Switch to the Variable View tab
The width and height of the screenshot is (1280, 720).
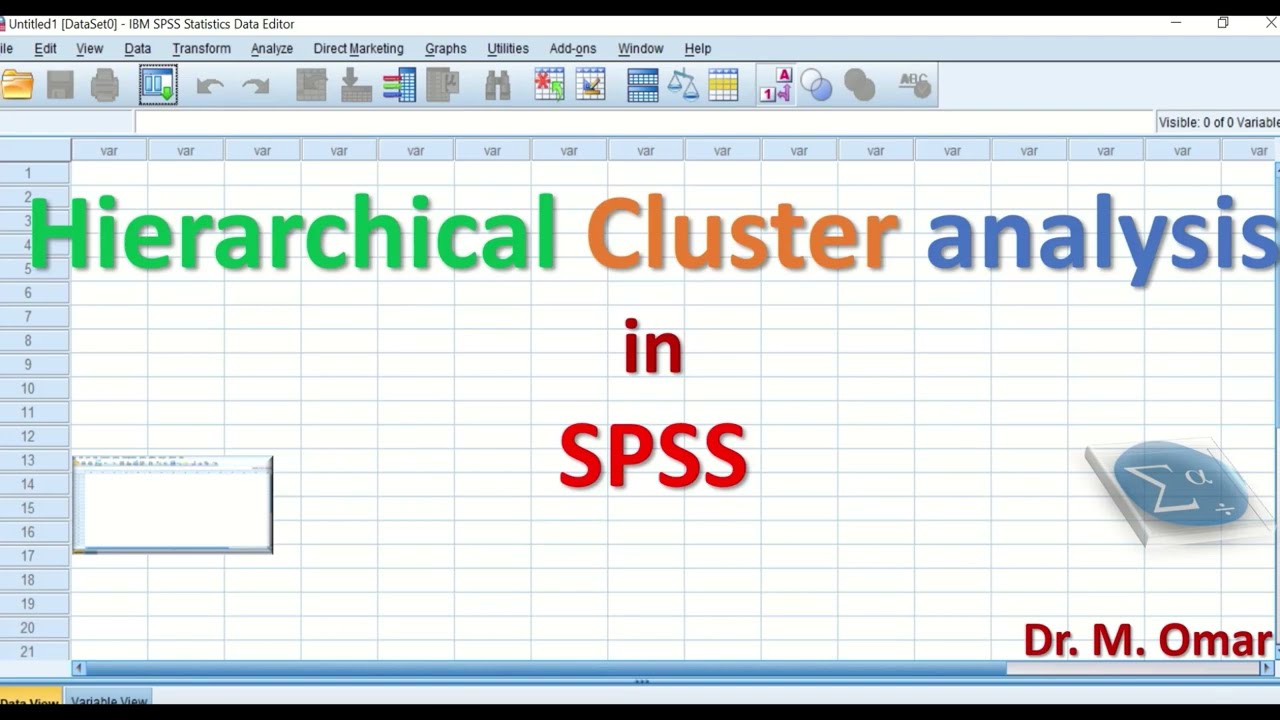tap(109, 699)
